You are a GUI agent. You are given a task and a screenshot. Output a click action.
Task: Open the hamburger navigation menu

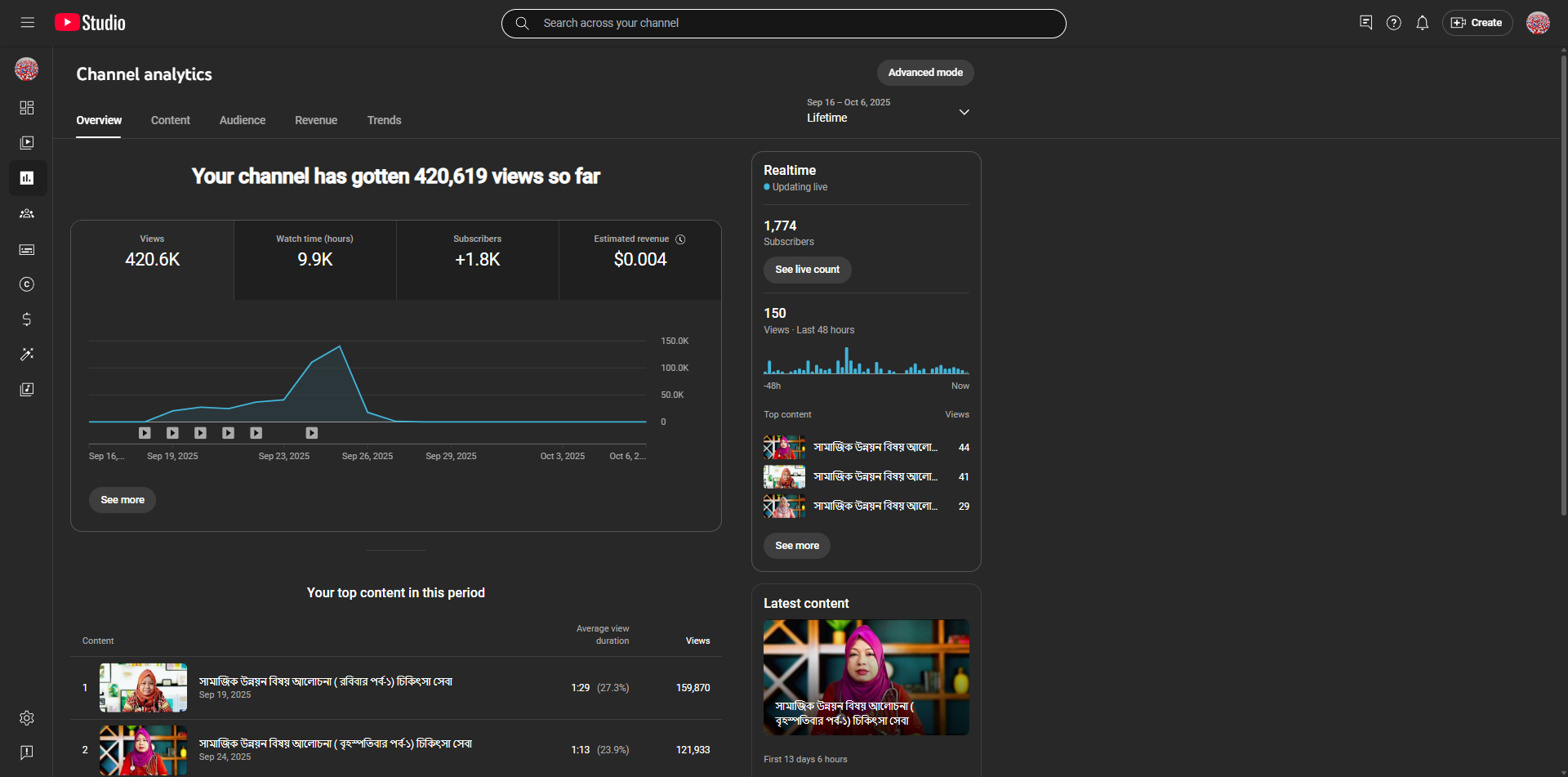tap(28, 23)
